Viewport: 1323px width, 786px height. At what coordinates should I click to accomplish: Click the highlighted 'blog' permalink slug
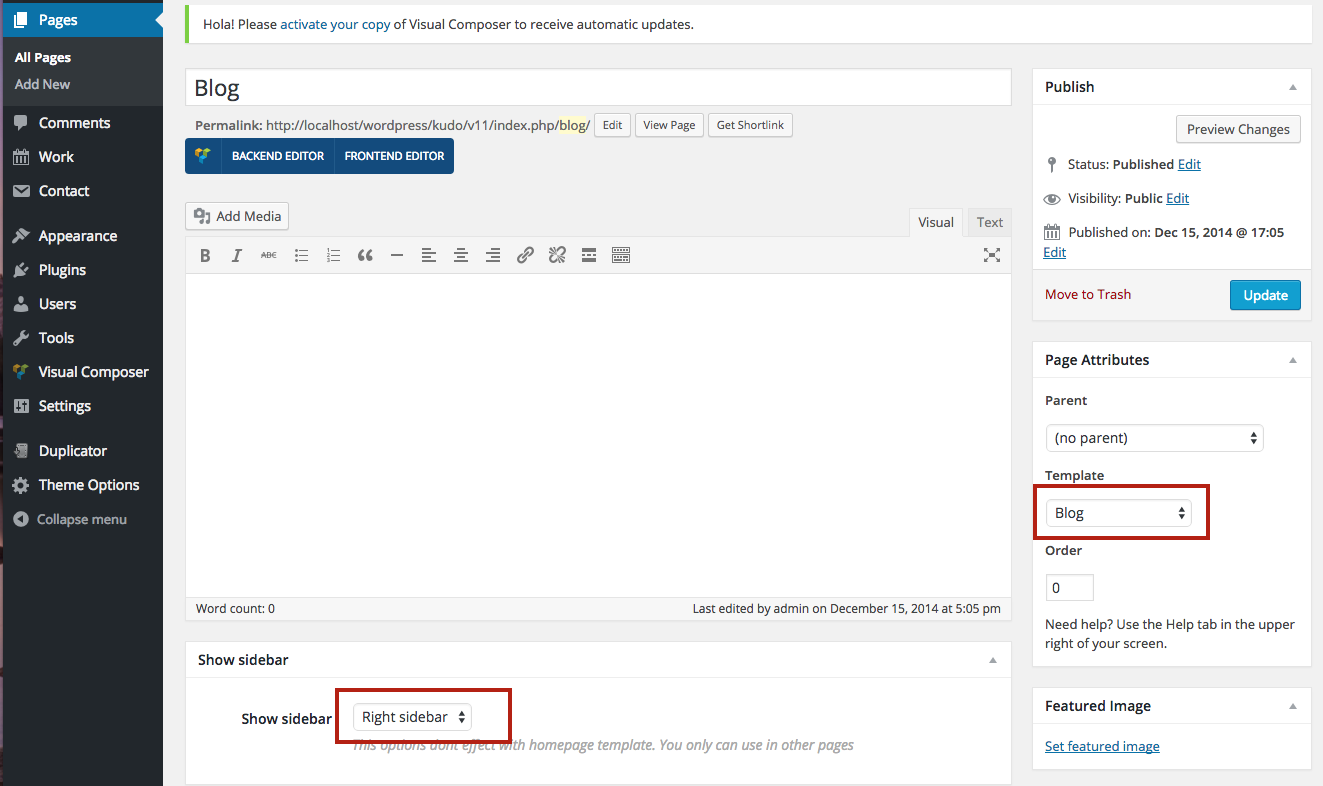coord(572,125)
